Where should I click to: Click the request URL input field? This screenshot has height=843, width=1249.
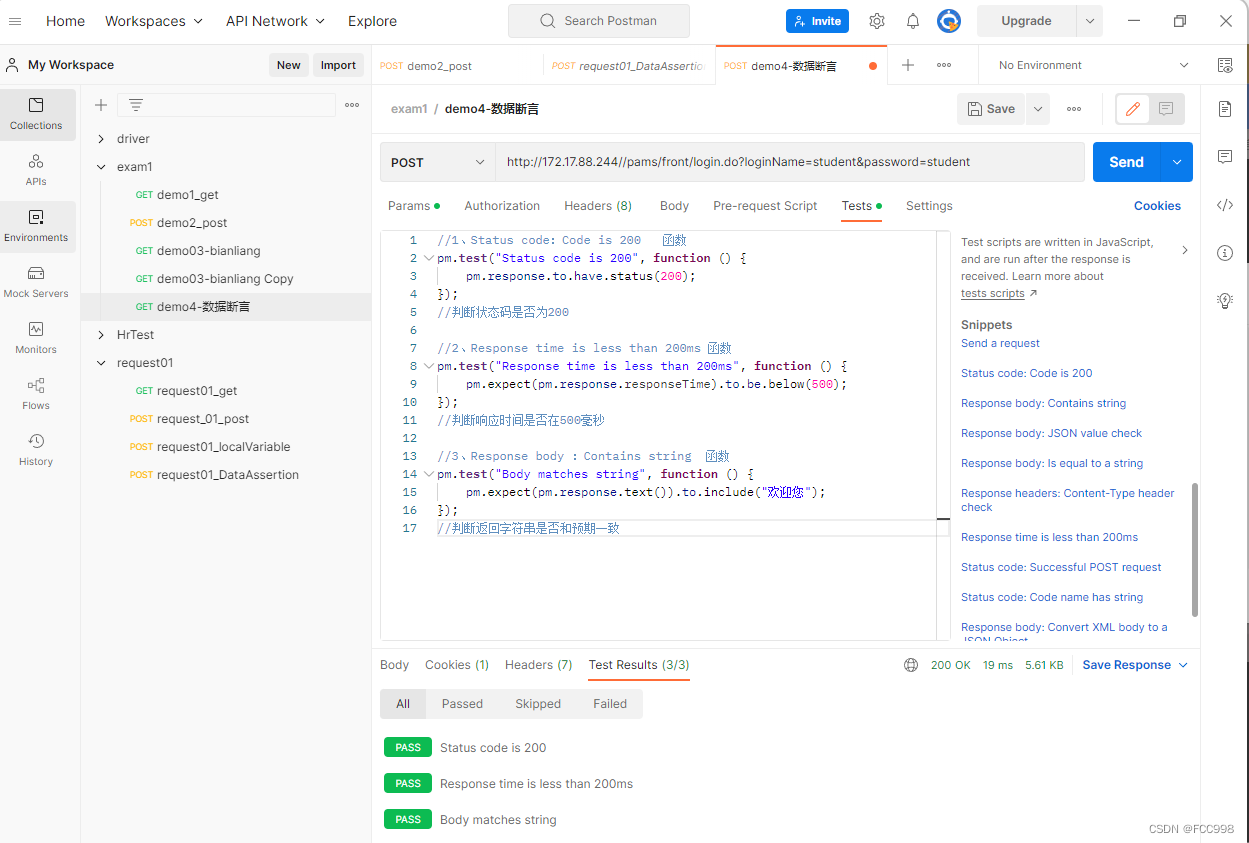[x=790, y=162]
